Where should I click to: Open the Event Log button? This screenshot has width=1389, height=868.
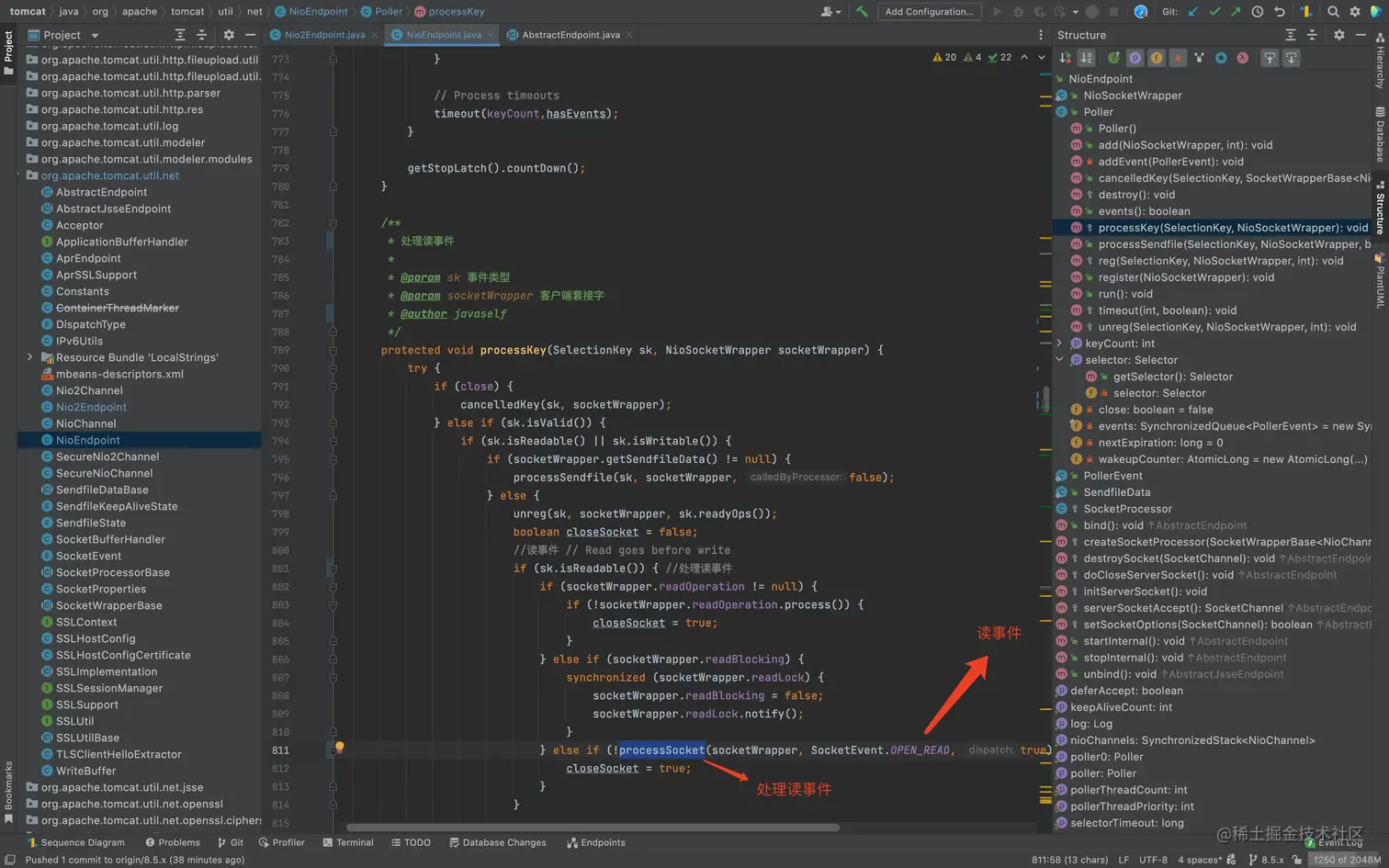(x=1335, y=842)
